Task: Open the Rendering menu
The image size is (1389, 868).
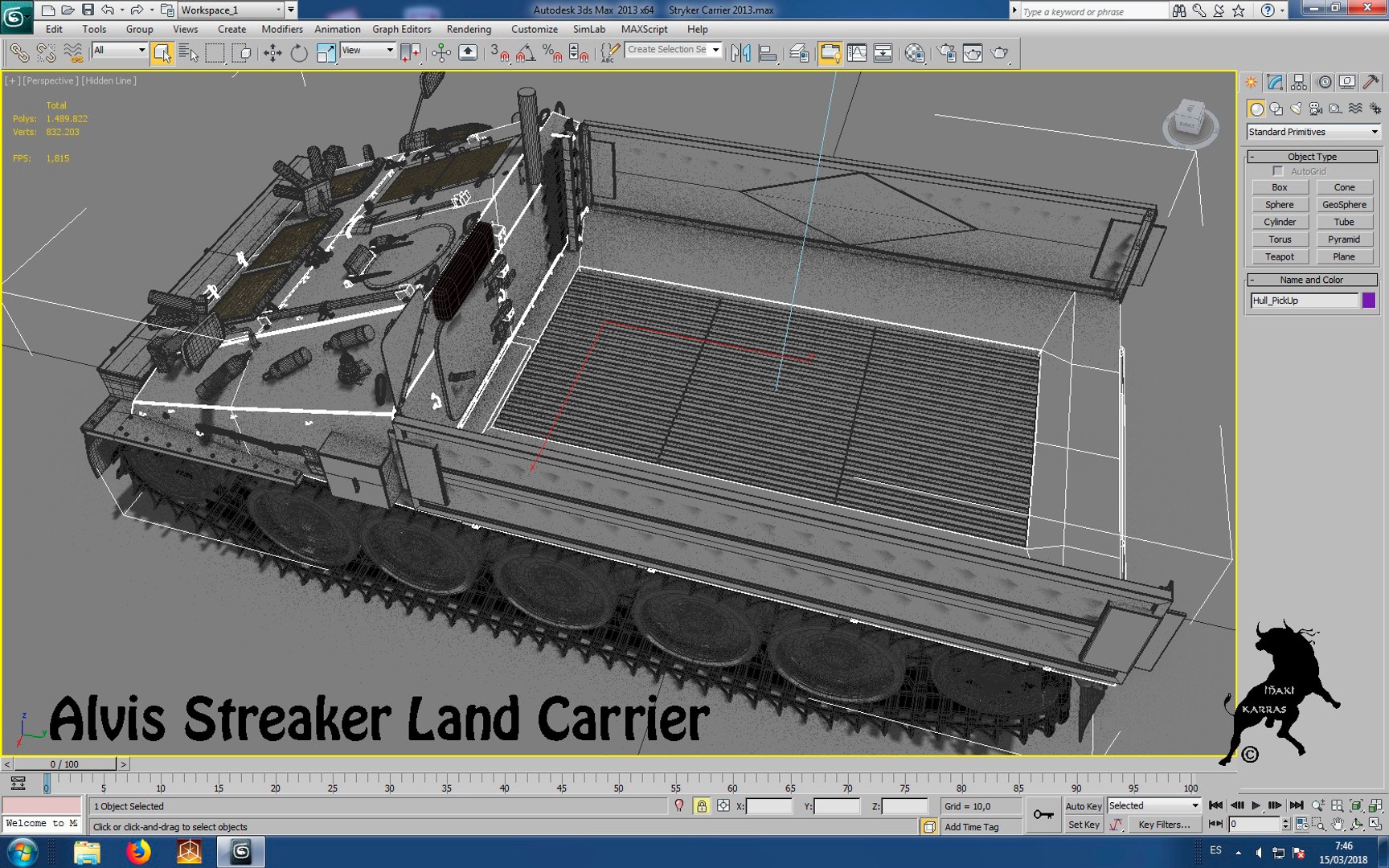Action: point(469,29)
